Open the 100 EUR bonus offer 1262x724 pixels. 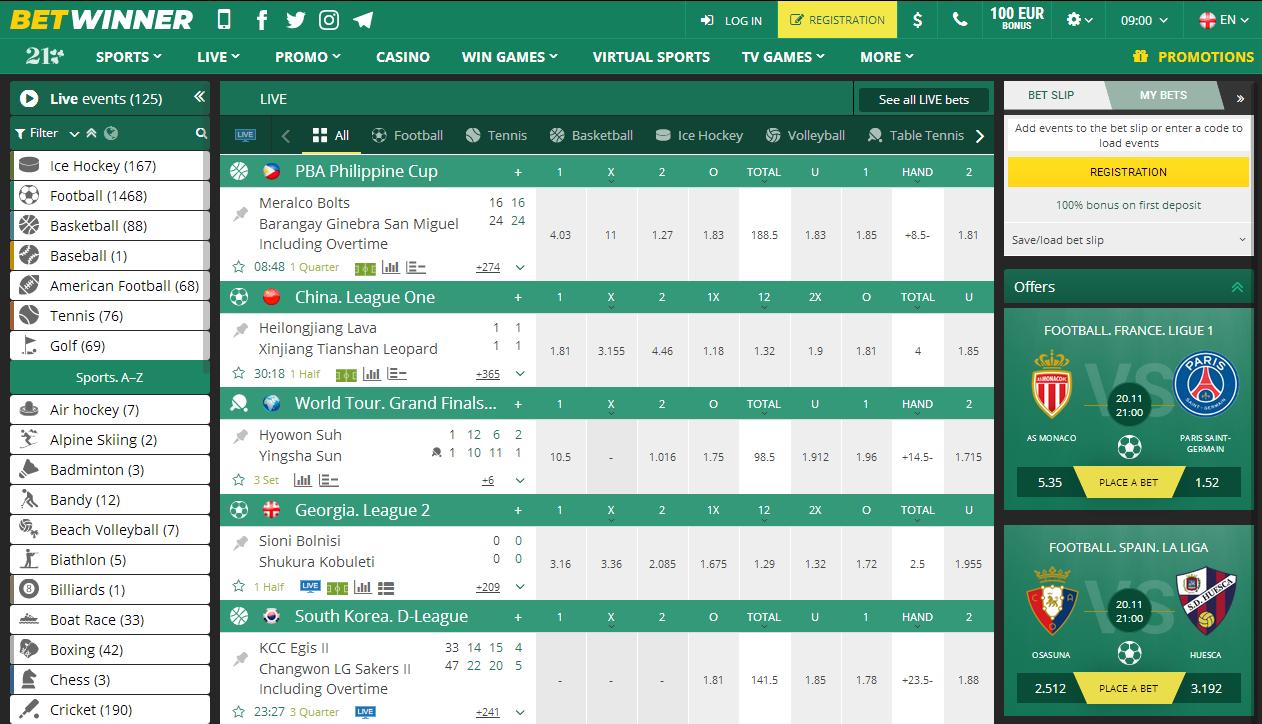point(1017,20)
